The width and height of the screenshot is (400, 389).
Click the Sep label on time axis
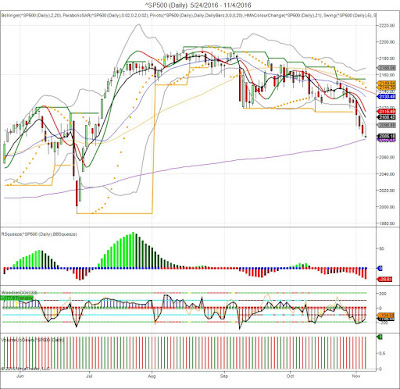pos(224,376)
